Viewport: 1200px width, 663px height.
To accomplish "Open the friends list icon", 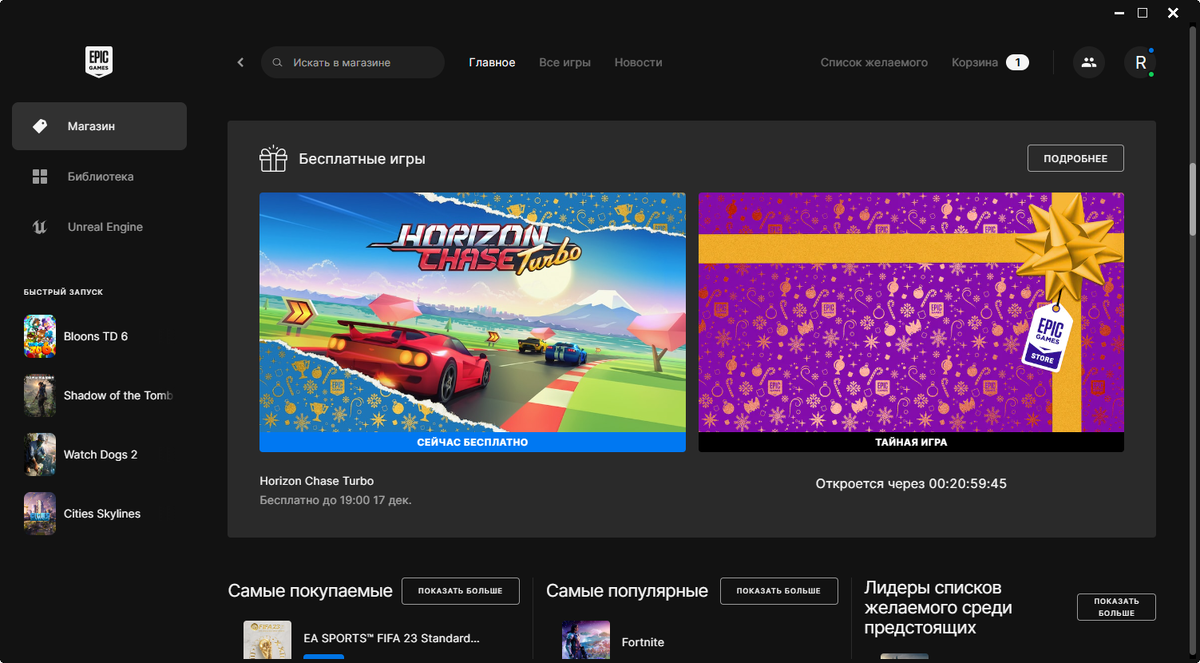I will [1089, 62].
